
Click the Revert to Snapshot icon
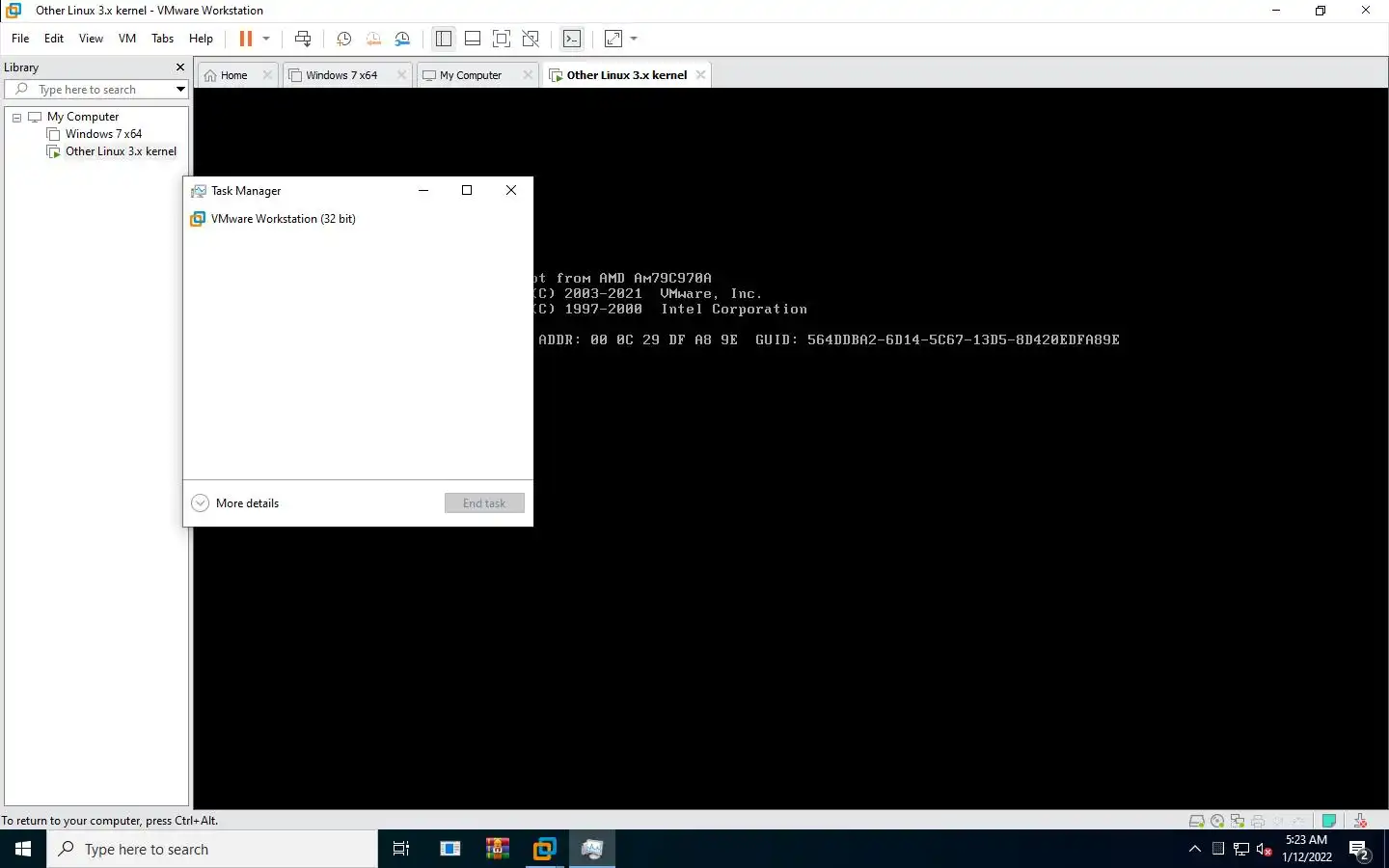(373, 39)
